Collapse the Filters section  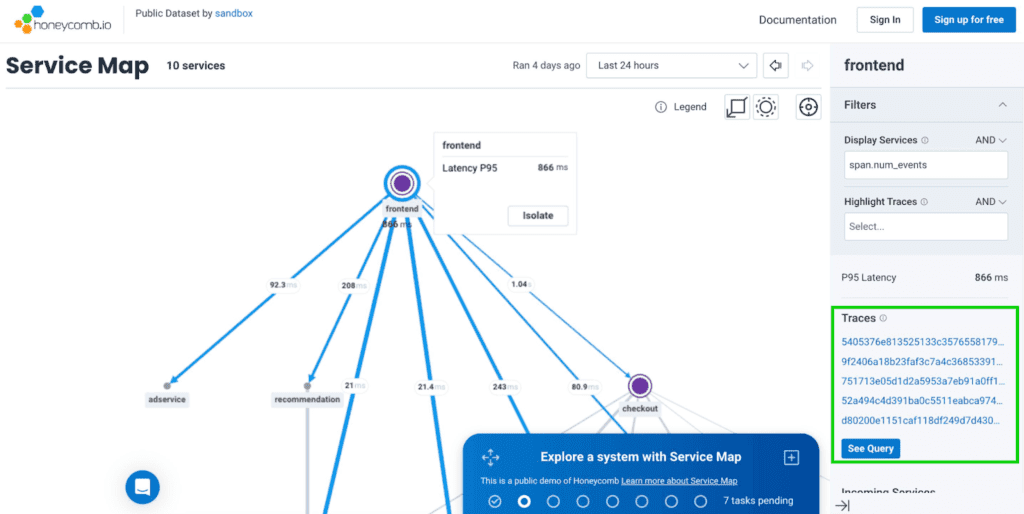(1002, 105)
